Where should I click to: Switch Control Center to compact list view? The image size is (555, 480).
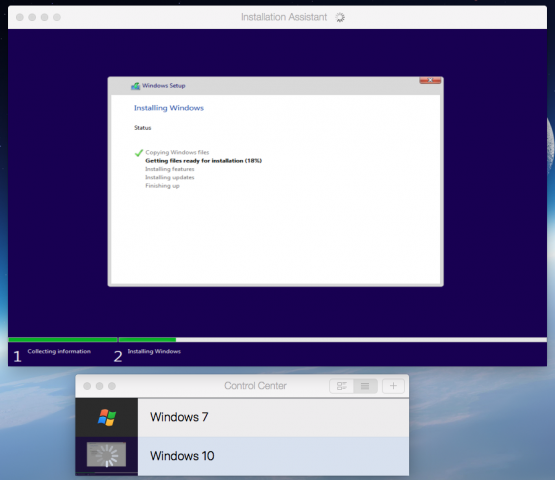[365, 386]
